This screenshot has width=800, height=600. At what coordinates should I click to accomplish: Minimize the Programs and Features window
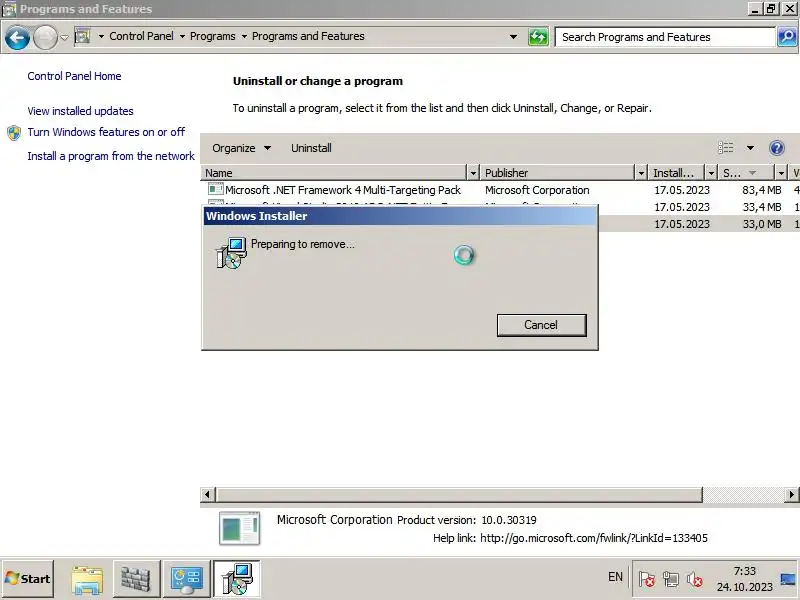click(756, 9)
